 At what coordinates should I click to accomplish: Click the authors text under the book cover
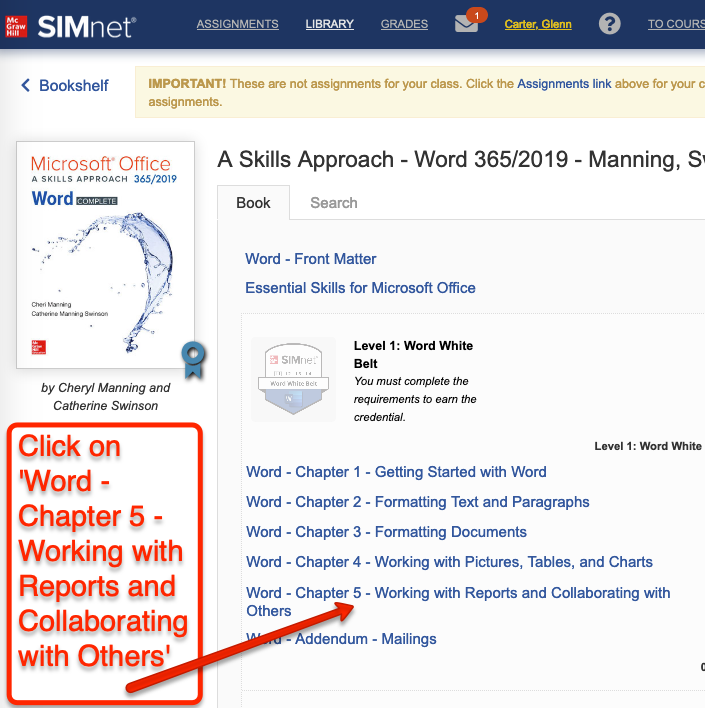pos(106,396)
